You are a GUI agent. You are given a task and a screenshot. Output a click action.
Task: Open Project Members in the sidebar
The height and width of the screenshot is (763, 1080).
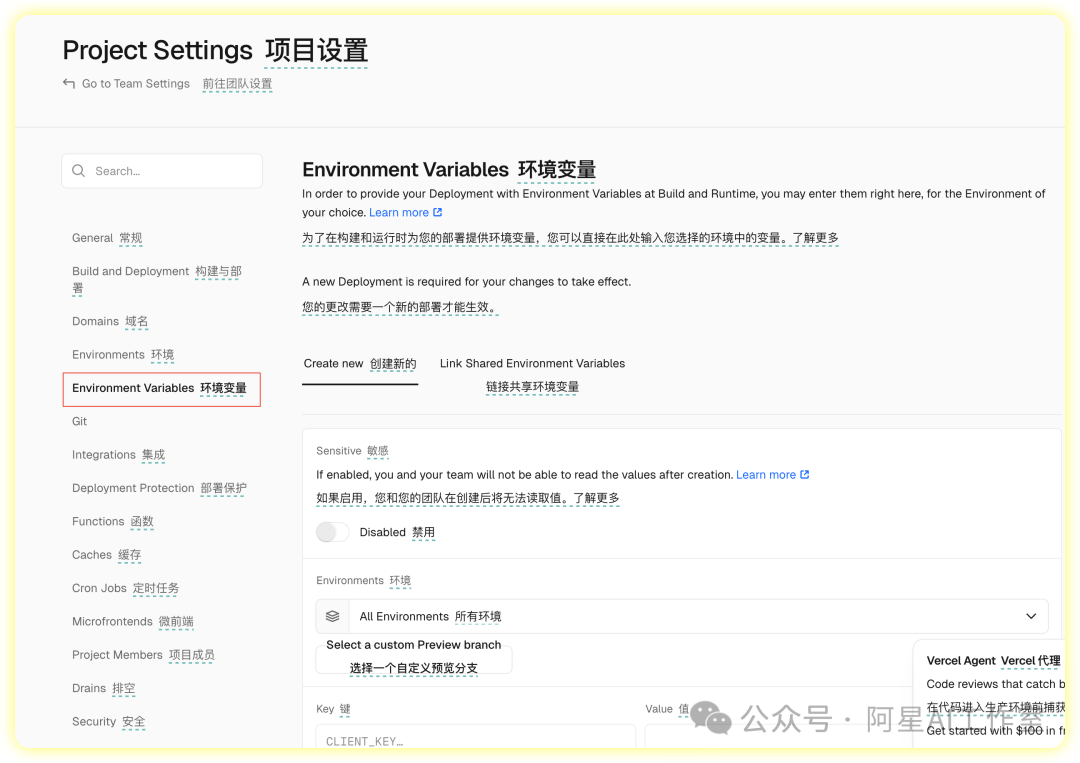[x=143, y=655]
